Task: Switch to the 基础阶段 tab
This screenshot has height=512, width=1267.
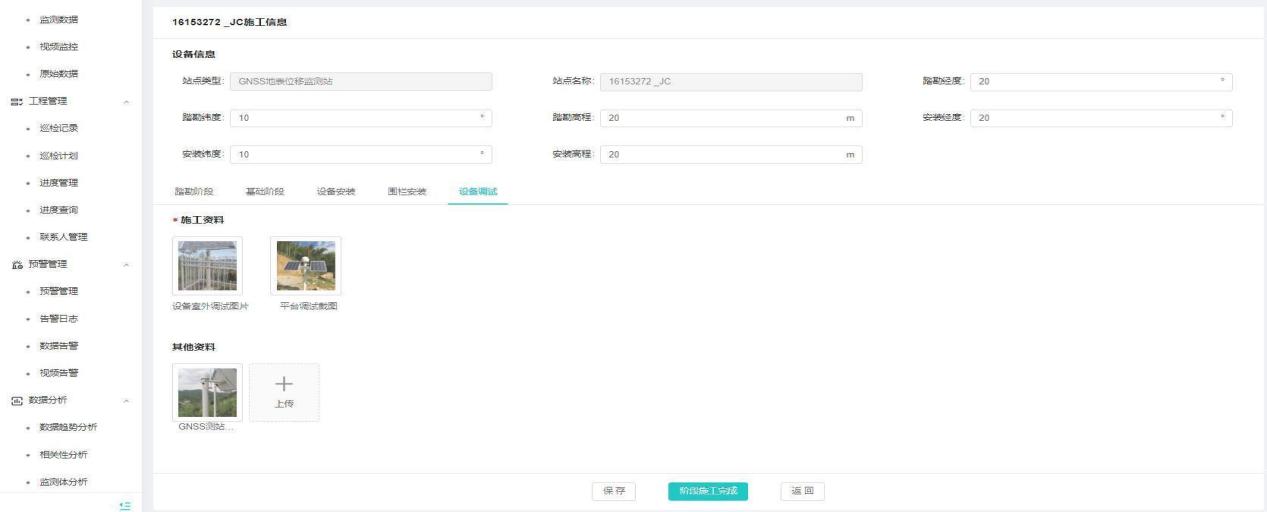Action: tap(265, 191)
